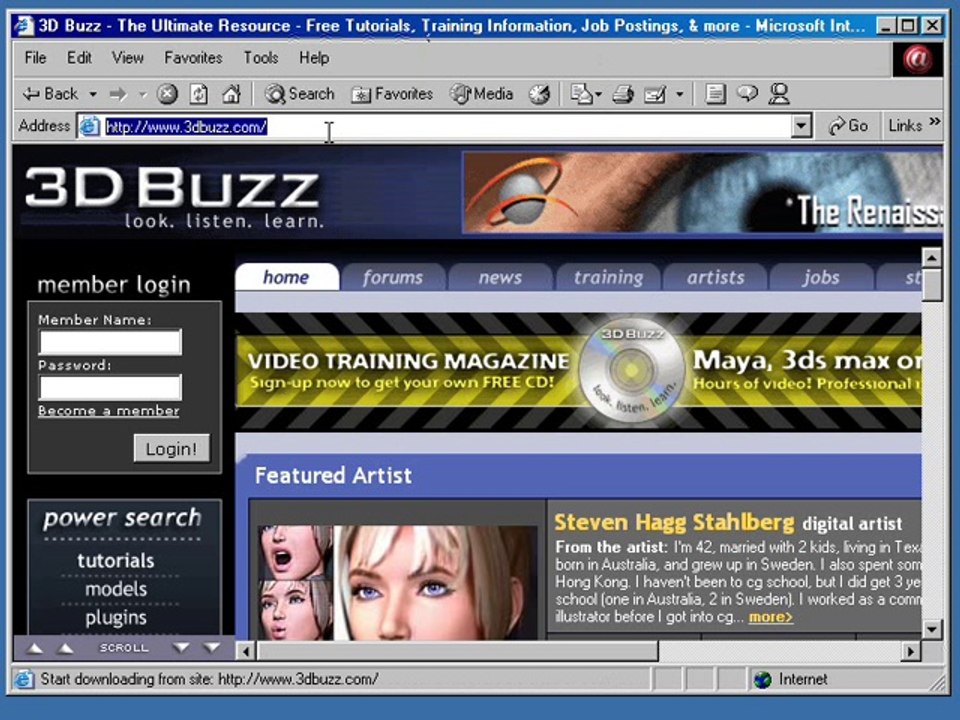Click the Internet zone globe icon
This screenshot has height=720, width=960.
[763, 679]
